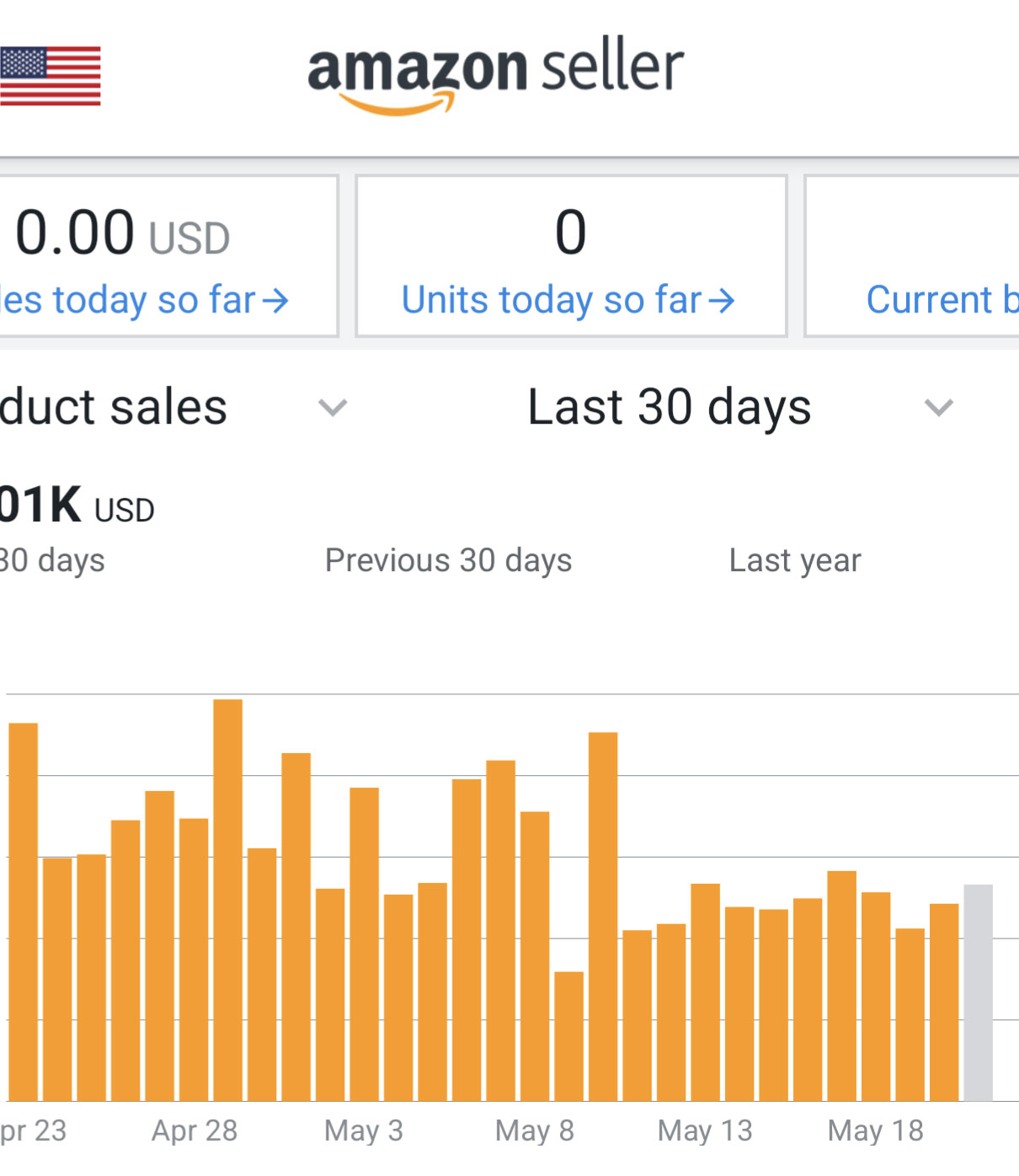The width and height of the screenshot is (1019, 1176).
Task: Tap the shortest bar near May 8
Action: [x=569, y=1036]
